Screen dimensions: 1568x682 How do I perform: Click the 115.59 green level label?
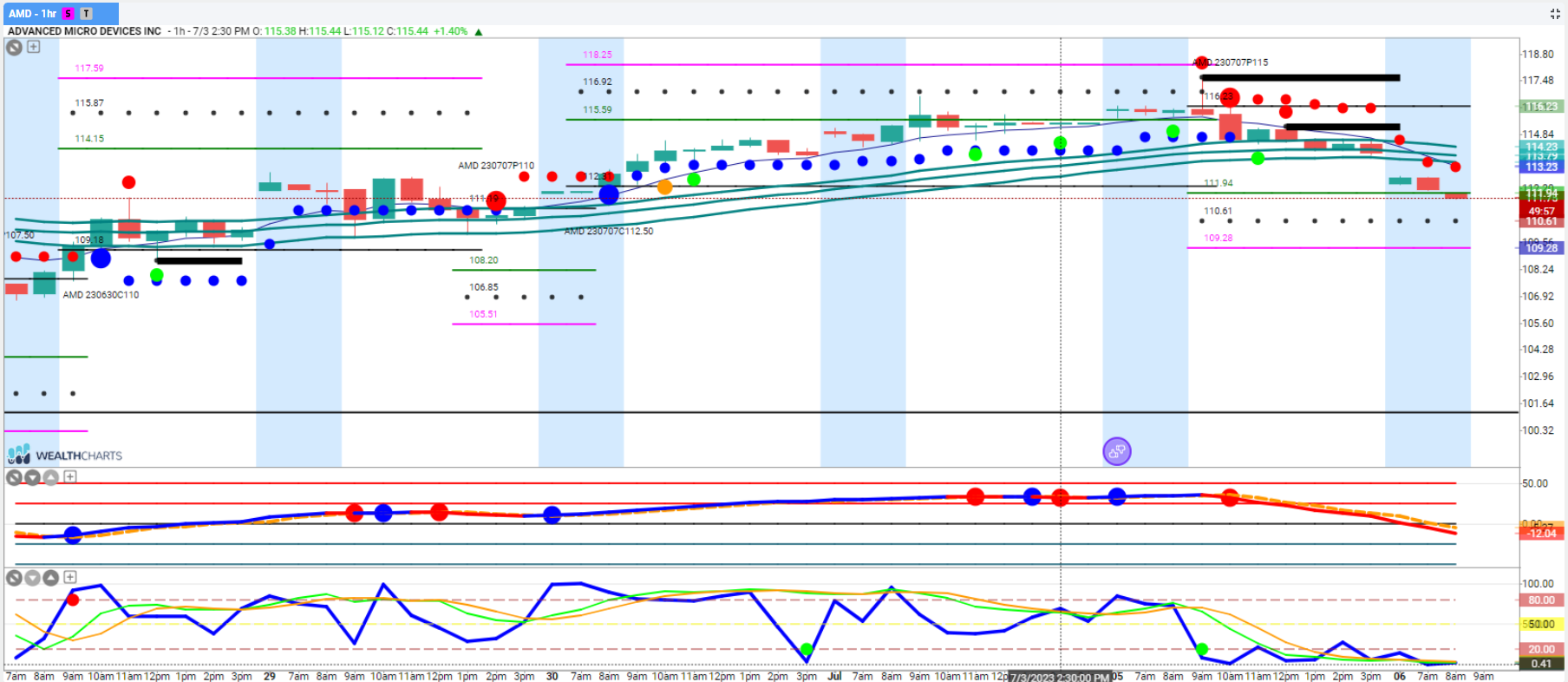598,110
